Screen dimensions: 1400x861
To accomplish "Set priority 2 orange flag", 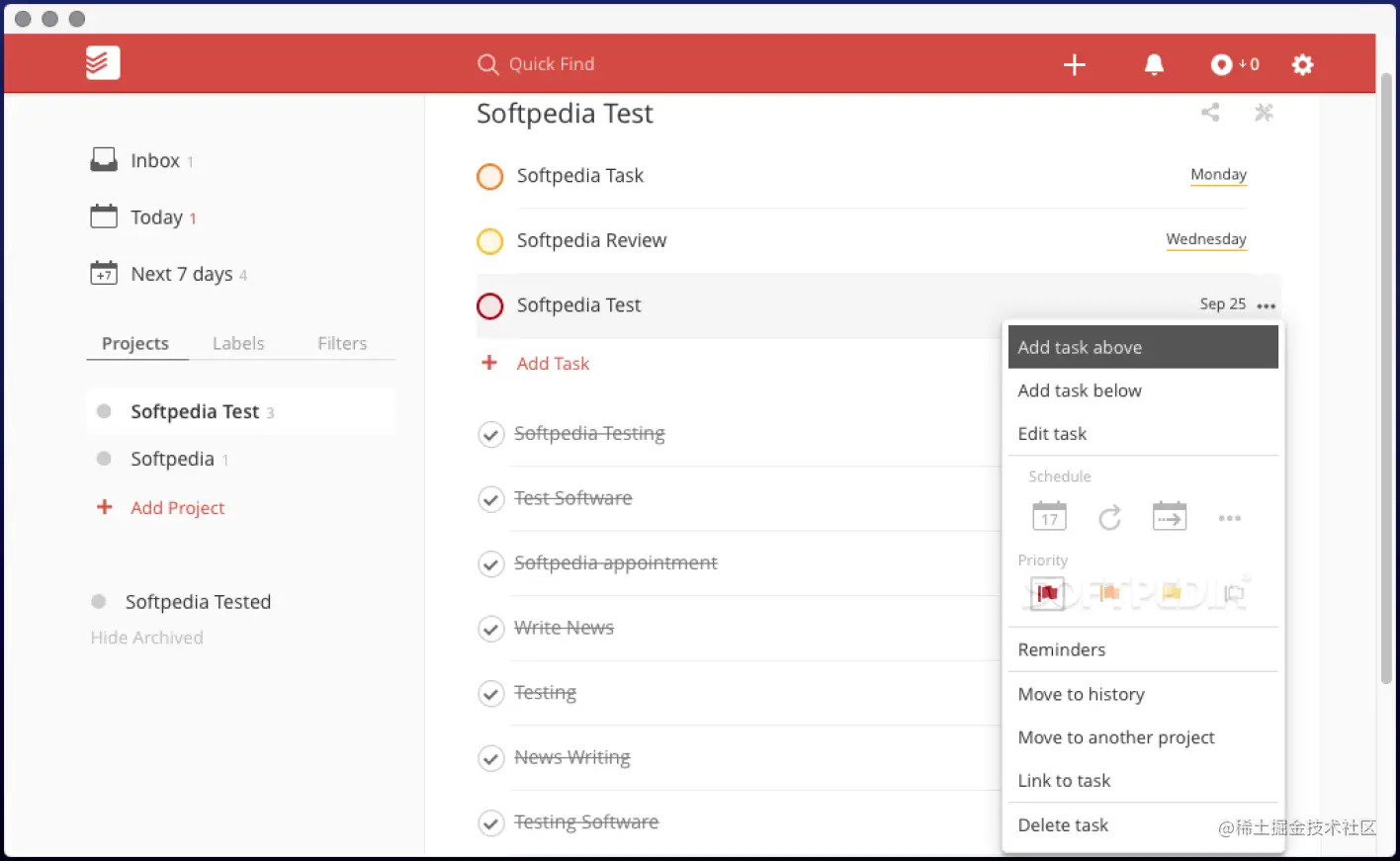I will 1109,593.
